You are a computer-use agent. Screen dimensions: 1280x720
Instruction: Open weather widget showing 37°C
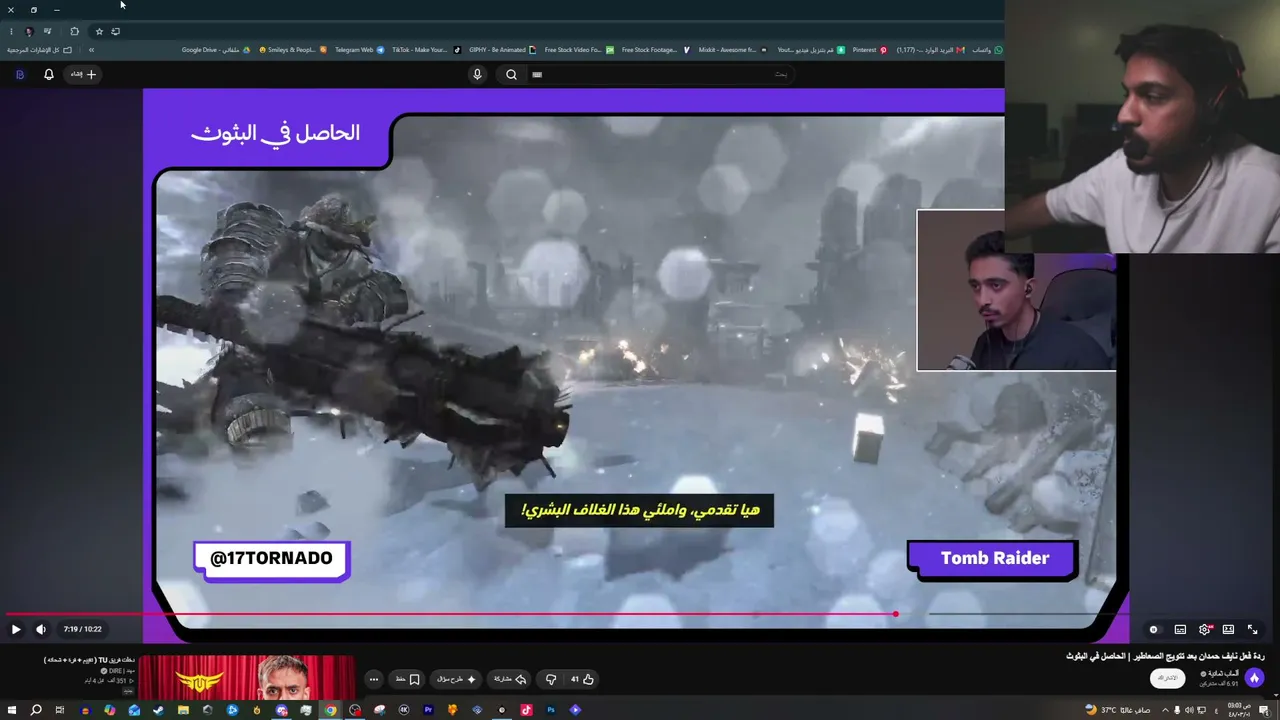point(1118,710)
